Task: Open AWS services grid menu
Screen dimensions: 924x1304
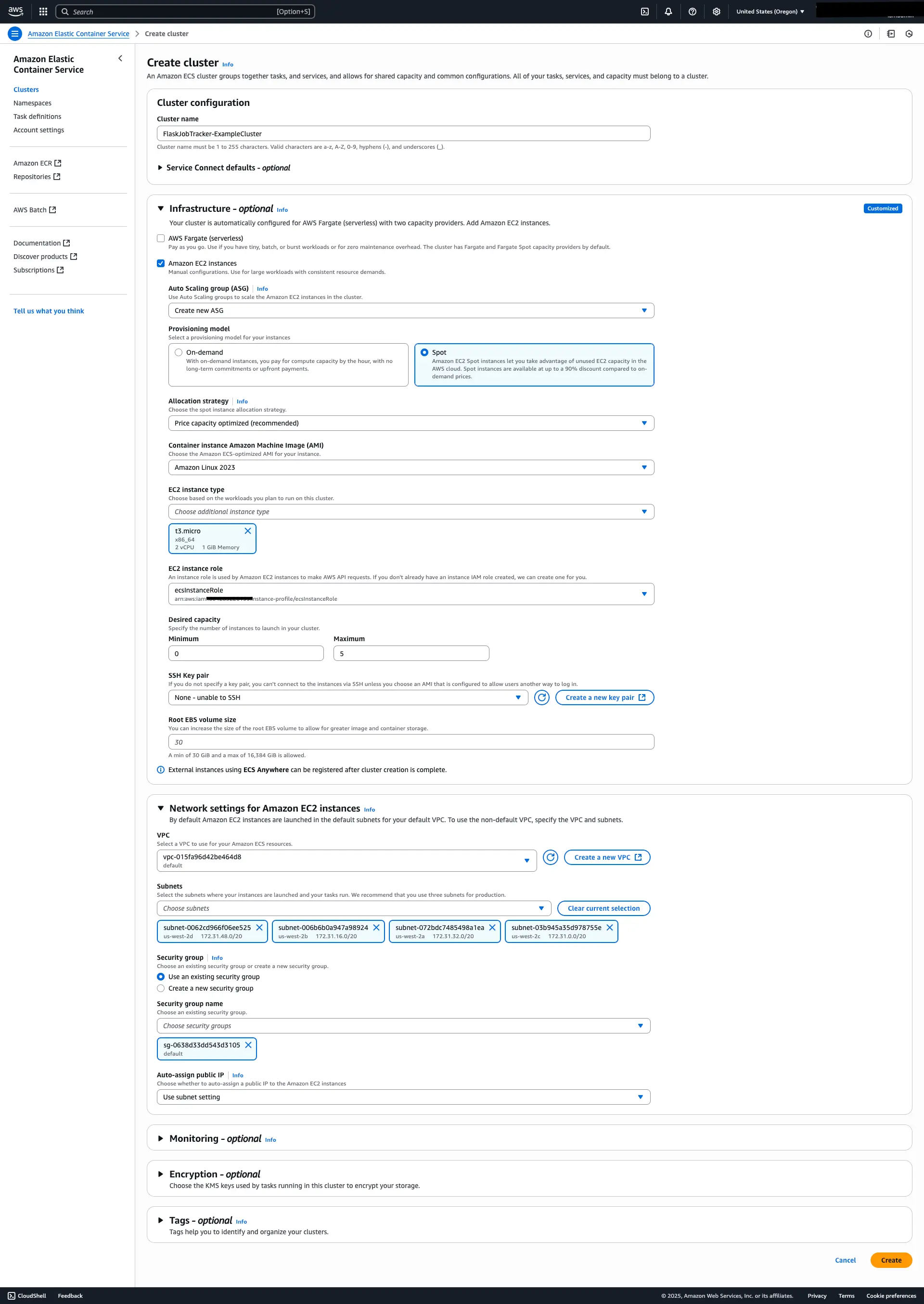Action: pos(43,12)
